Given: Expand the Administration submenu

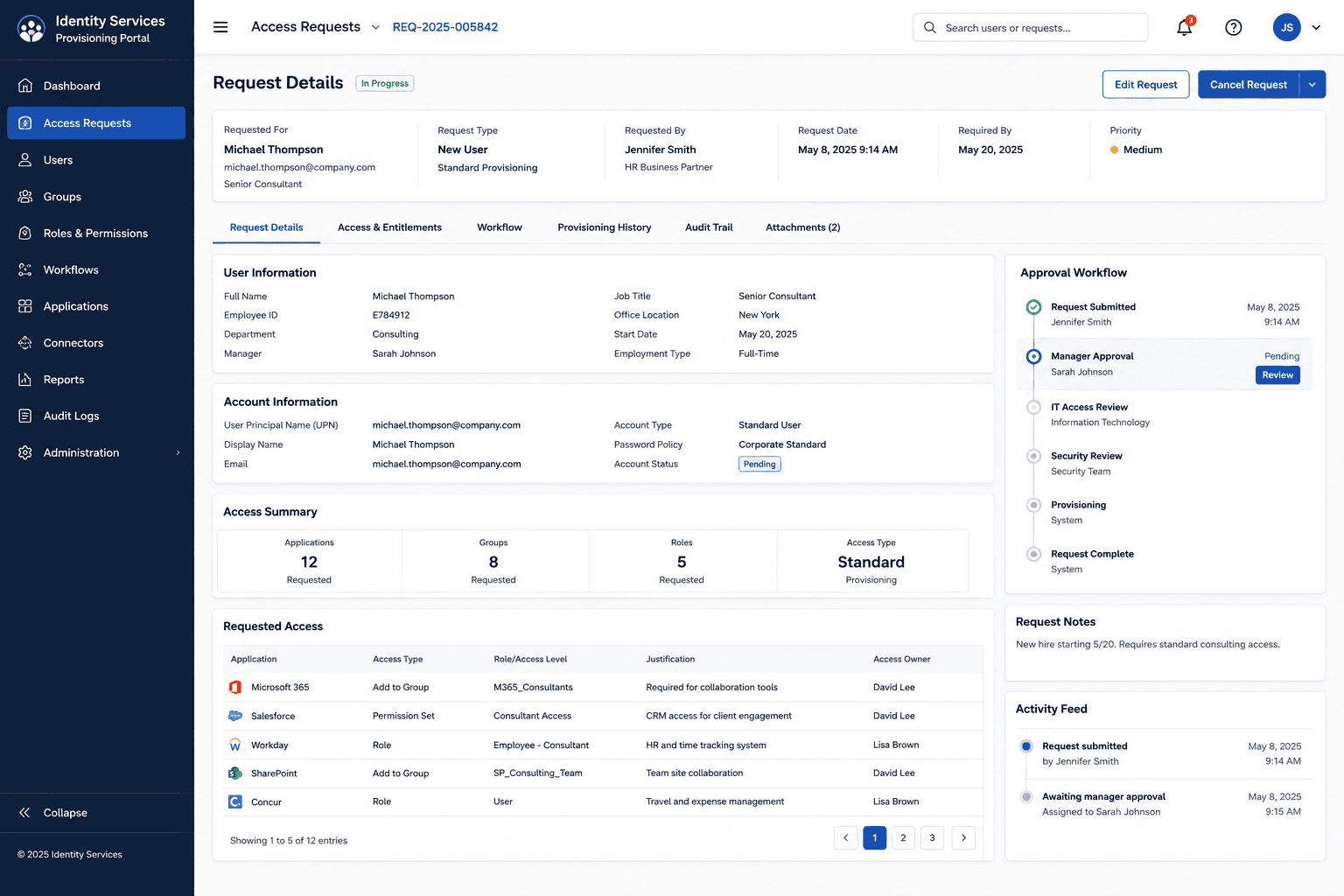Looking at the screenshot, I should (x=178, y=453).
